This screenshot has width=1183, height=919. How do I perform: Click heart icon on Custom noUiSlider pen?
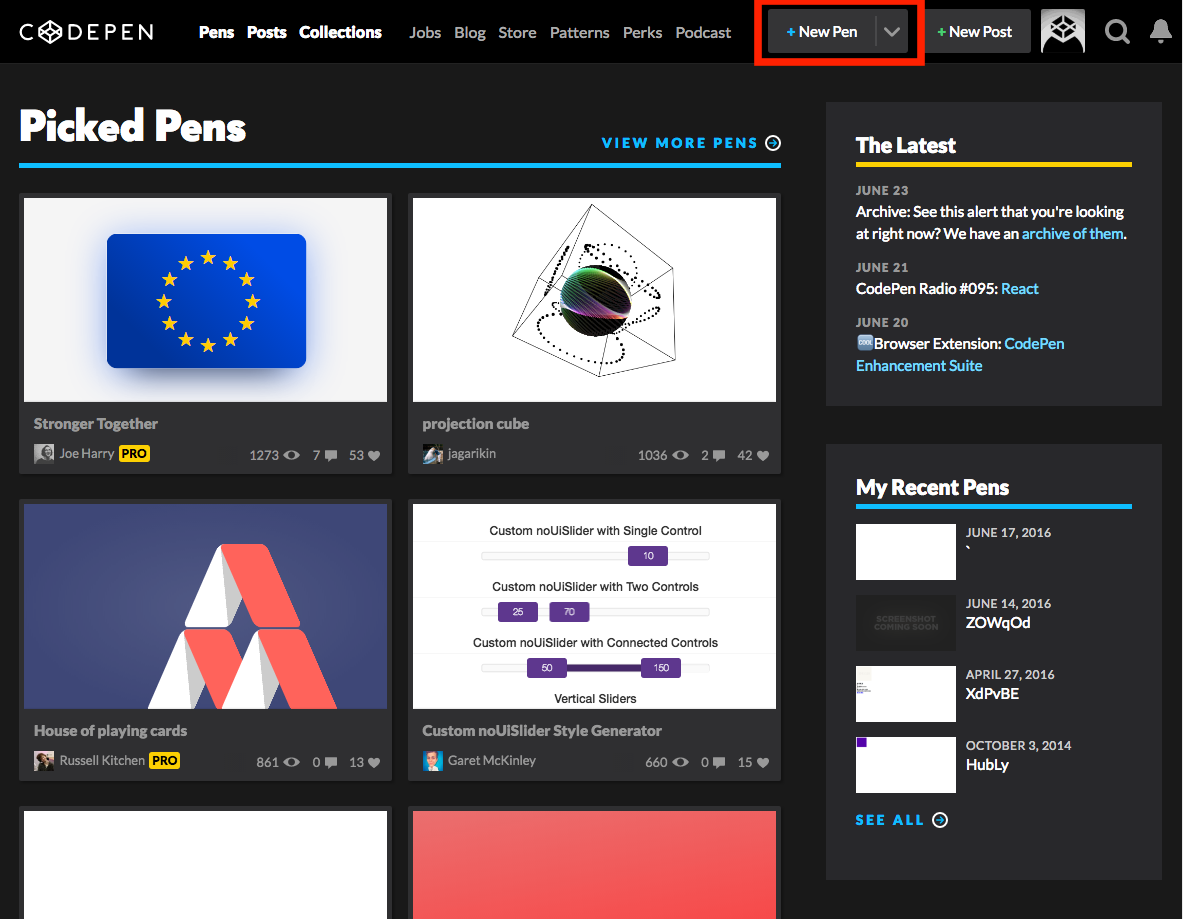(x=763, y=762)
